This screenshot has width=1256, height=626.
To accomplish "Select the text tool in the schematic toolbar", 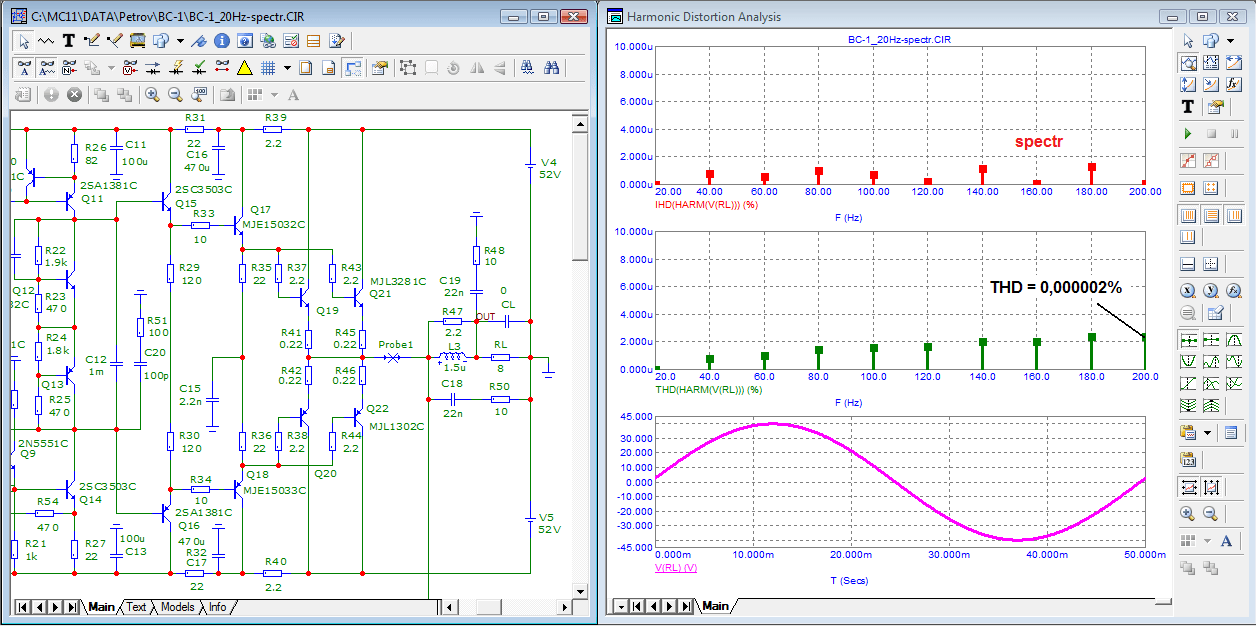I will (69, 41).
